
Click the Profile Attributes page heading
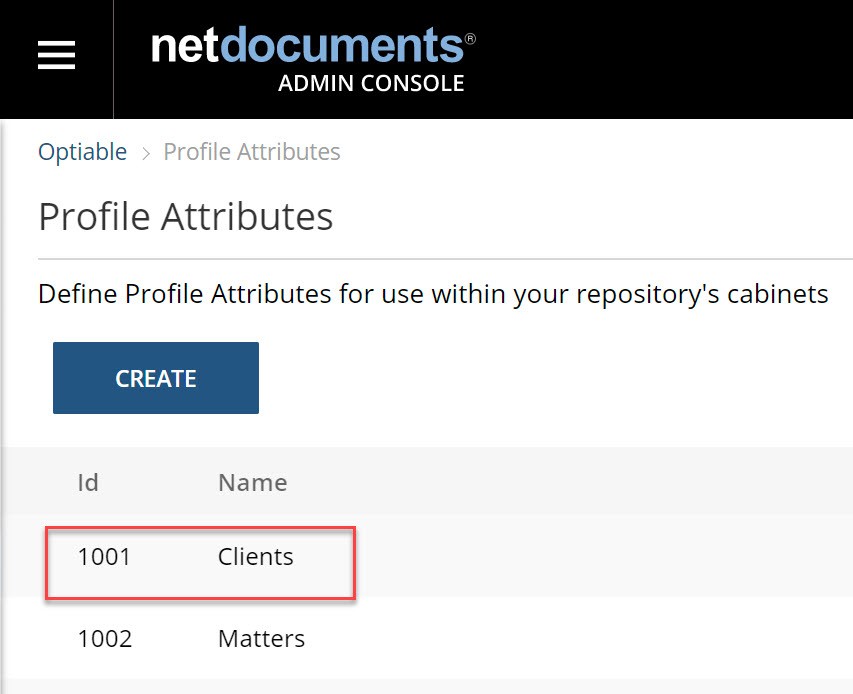click(186, 216)
